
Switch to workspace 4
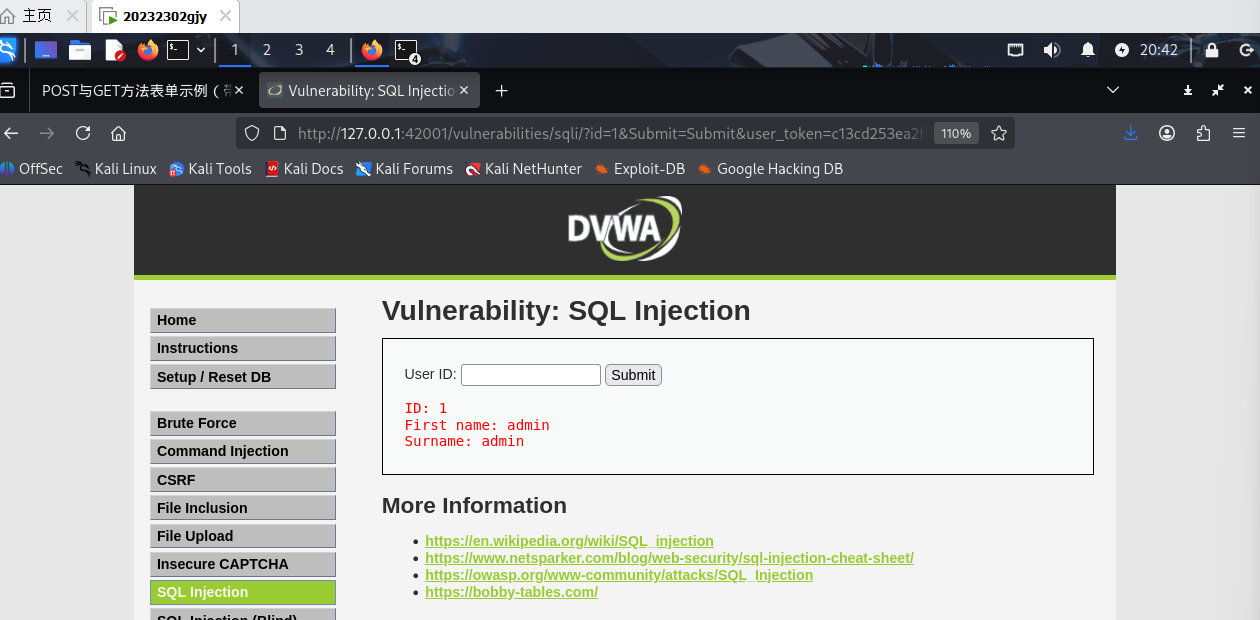tap(330, 50)
